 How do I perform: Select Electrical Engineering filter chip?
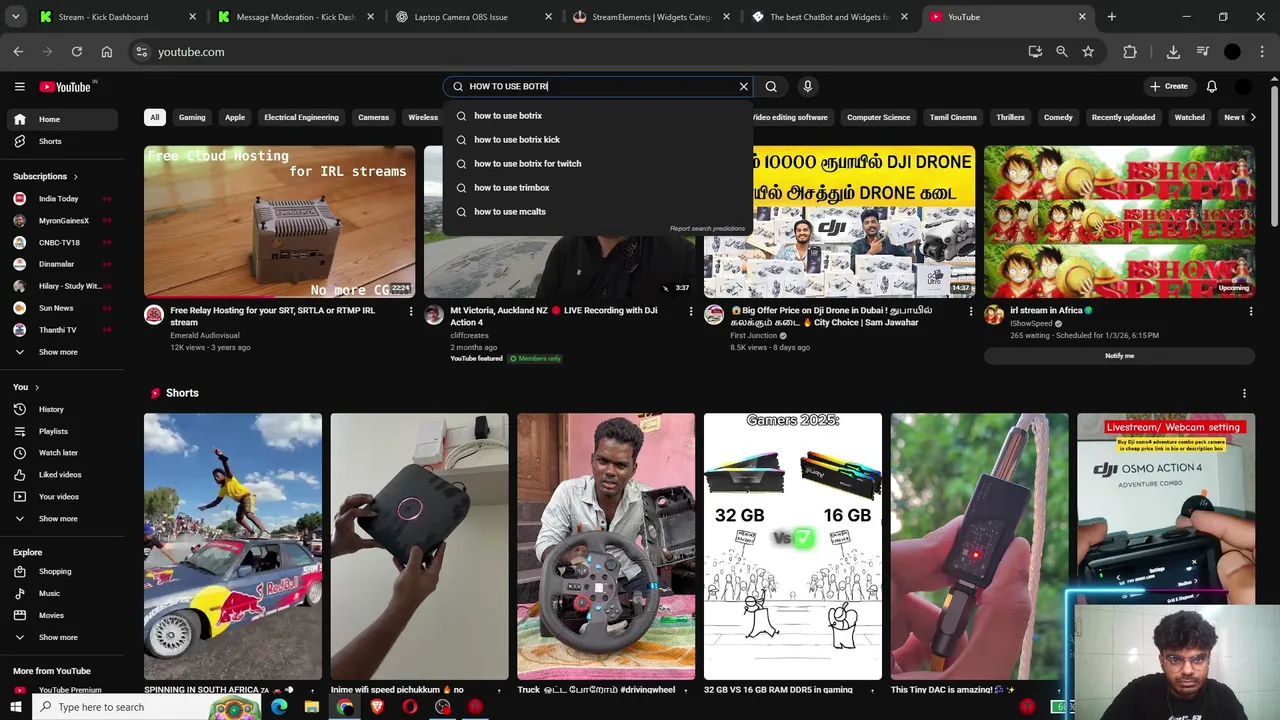pos(301,117)
